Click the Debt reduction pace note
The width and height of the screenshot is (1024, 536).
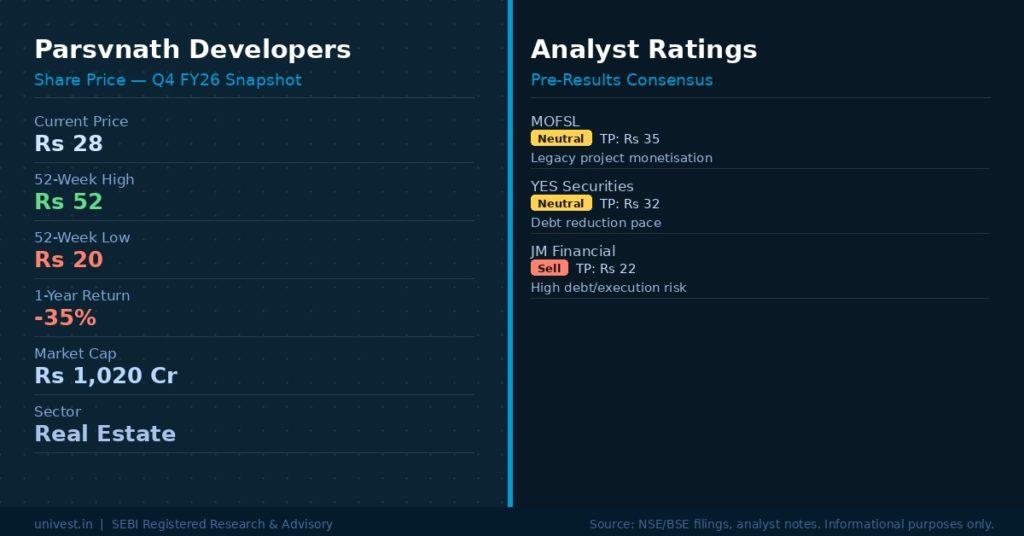(x=596, y=223)
